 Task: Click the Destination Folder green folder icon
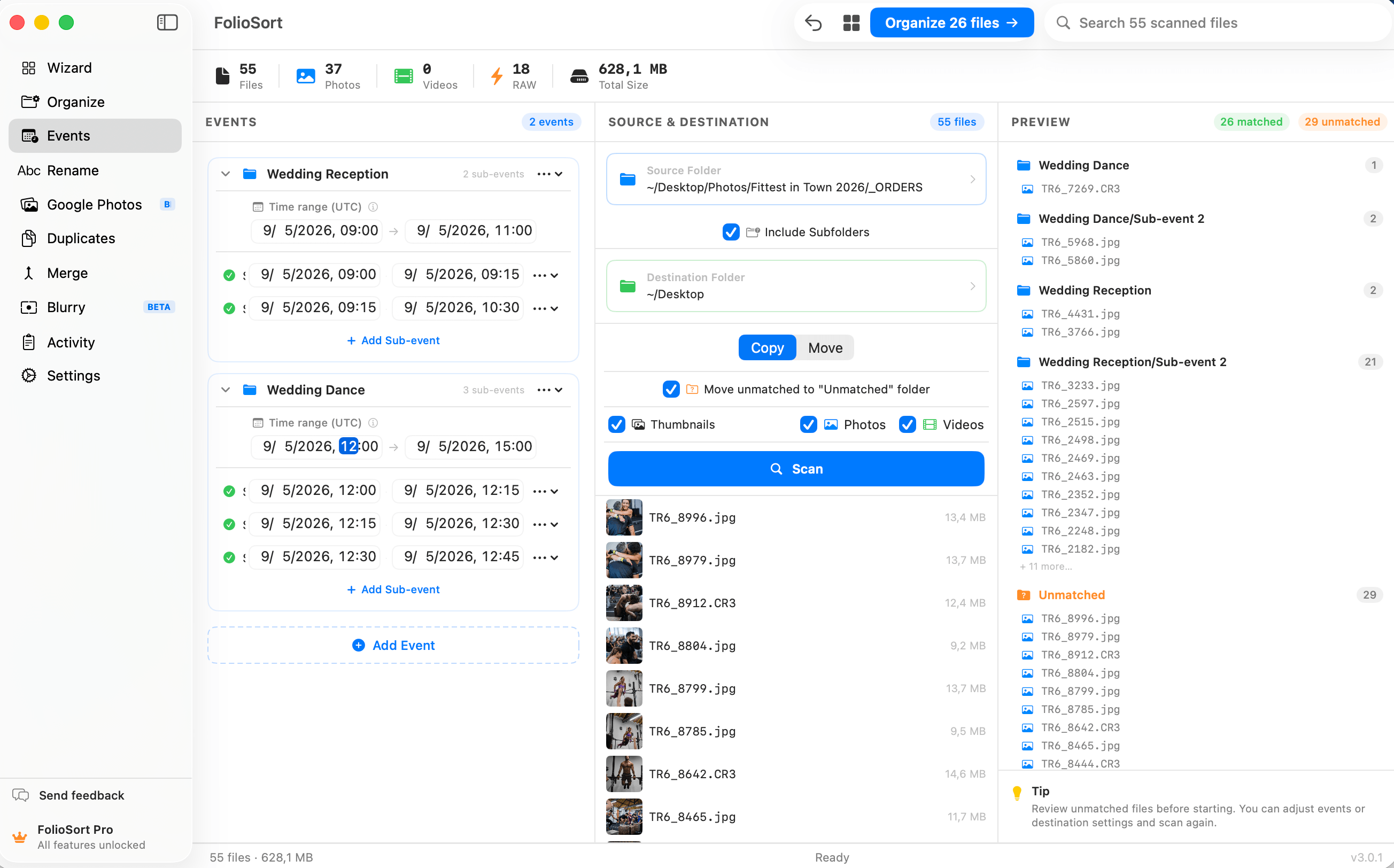click(x=628, y=286)
